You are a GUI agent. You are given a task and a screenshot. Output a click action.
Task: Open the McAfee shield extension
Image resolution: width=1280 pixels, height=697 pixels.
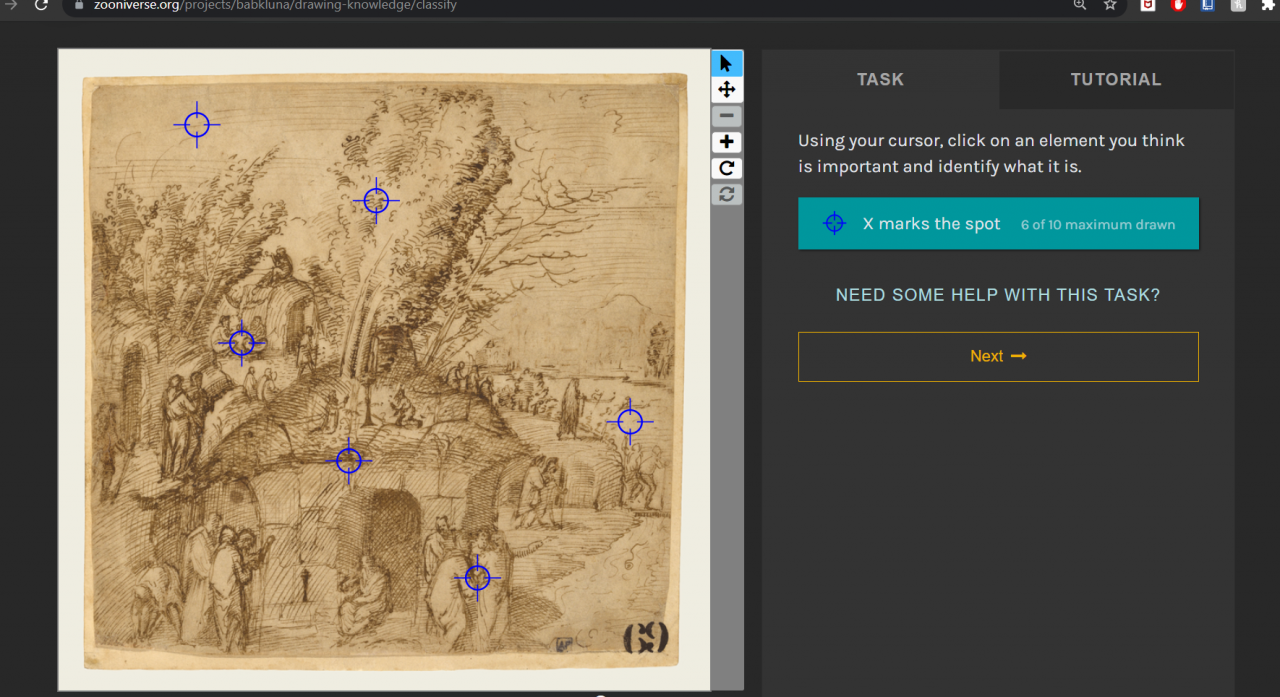[x=1148, y=5]
